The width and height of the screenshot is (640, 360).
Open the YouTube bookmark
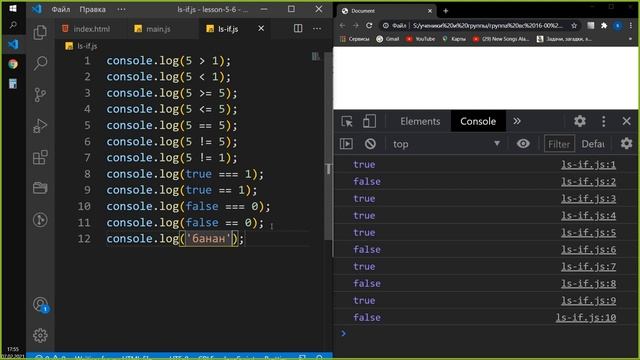tap(420, 39)
